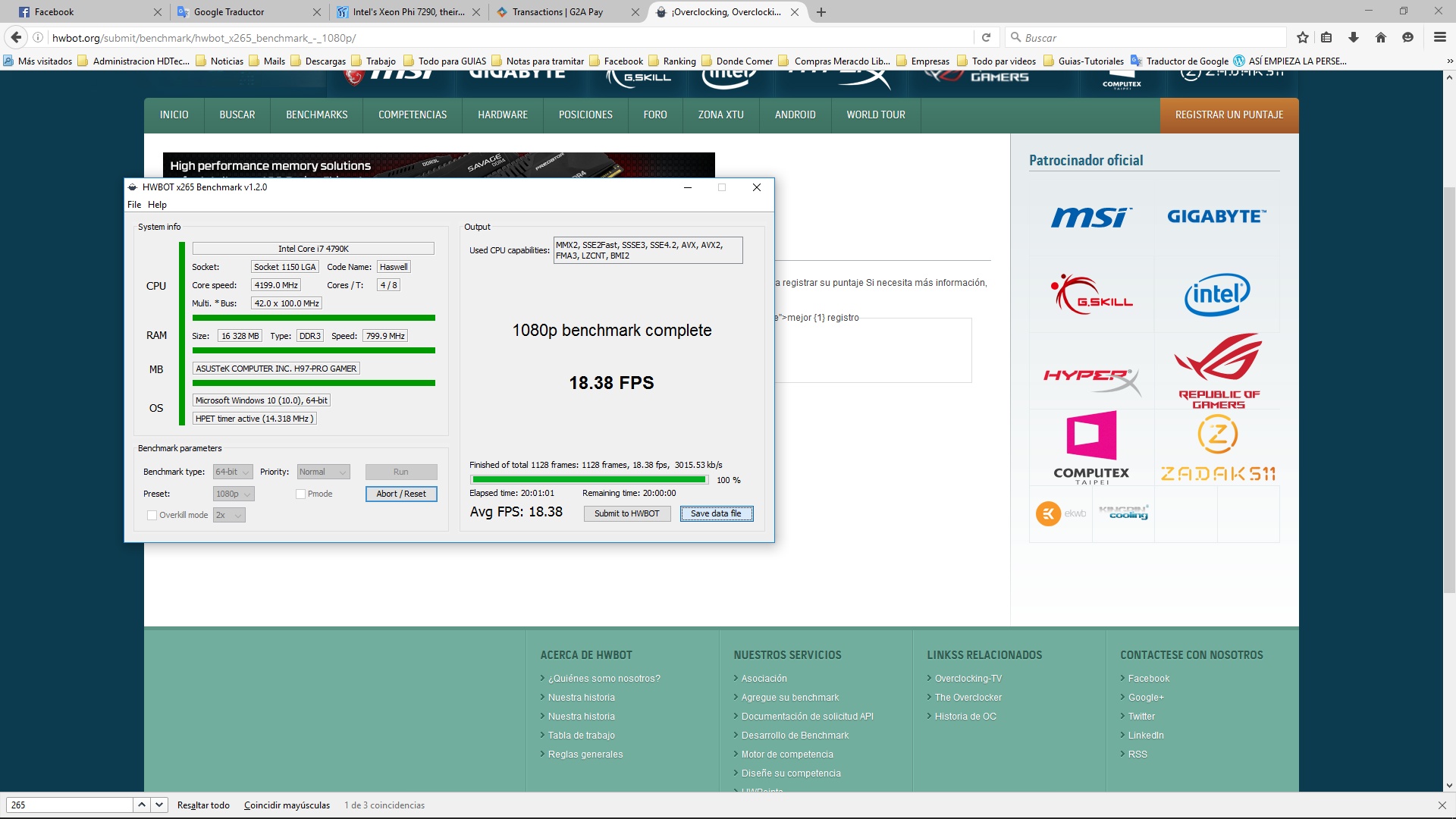The image size is (1456, 819).
Task: Open the Help menu in HWBOT benchmark
Action: tap(157, 205)
